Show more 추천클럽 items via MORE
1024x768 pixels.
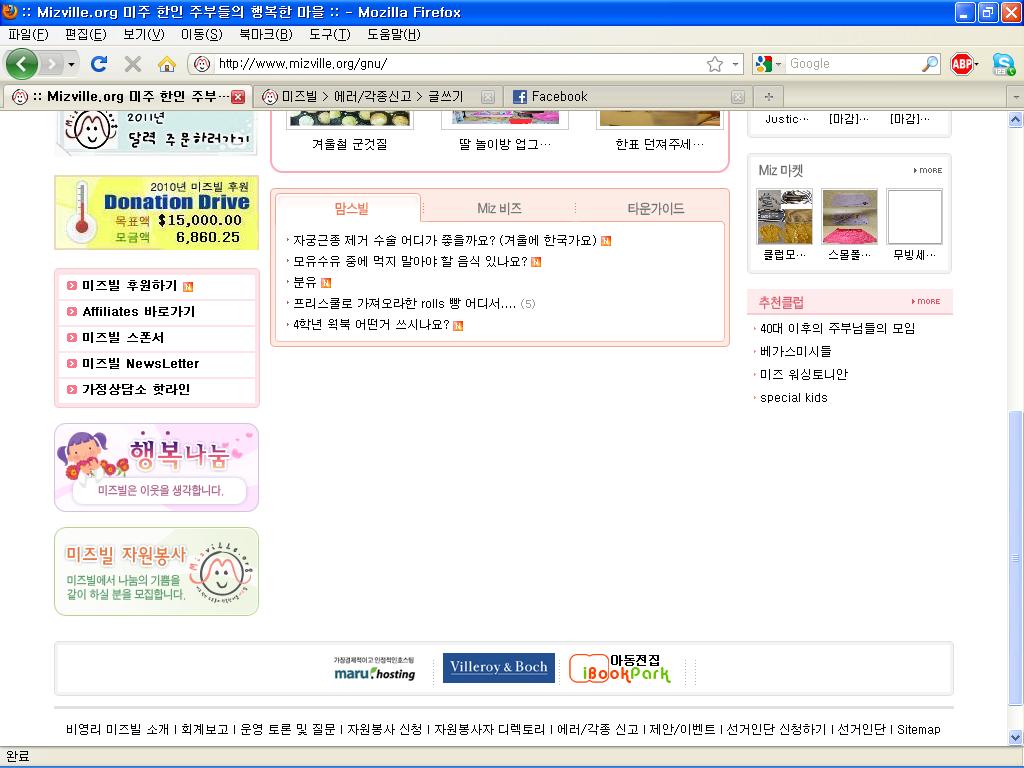(926, 301)
